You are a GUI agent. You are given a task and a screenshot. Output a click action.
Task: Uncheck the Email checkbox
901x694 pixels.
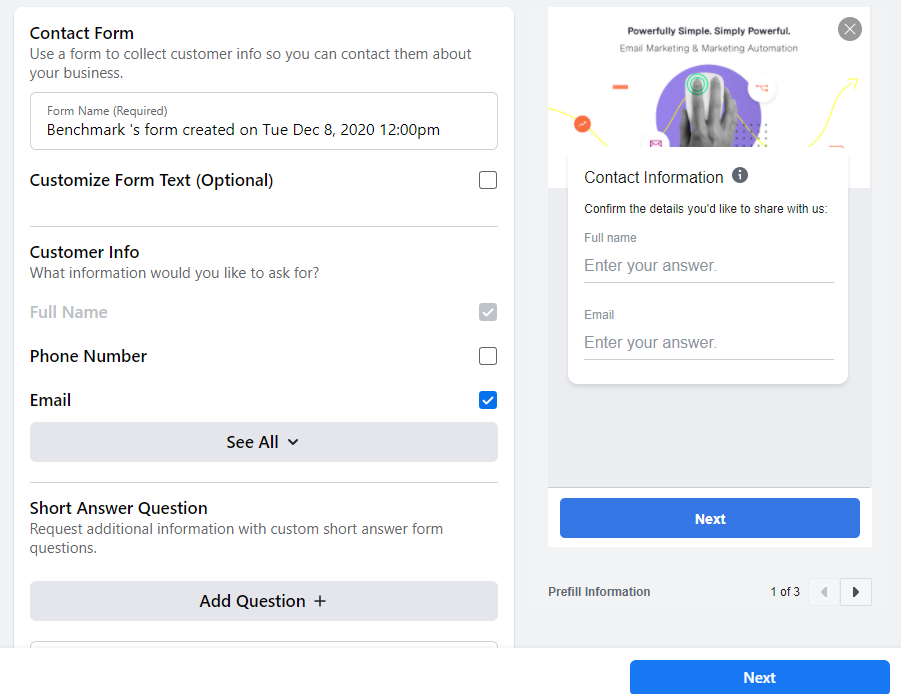pos(488,400)
